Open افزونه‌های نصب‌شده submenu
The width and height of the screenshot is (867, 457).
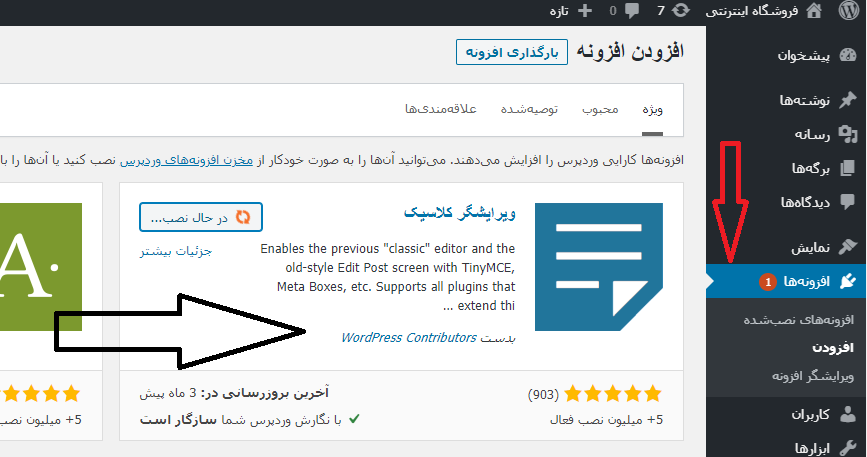pos(798,319)
